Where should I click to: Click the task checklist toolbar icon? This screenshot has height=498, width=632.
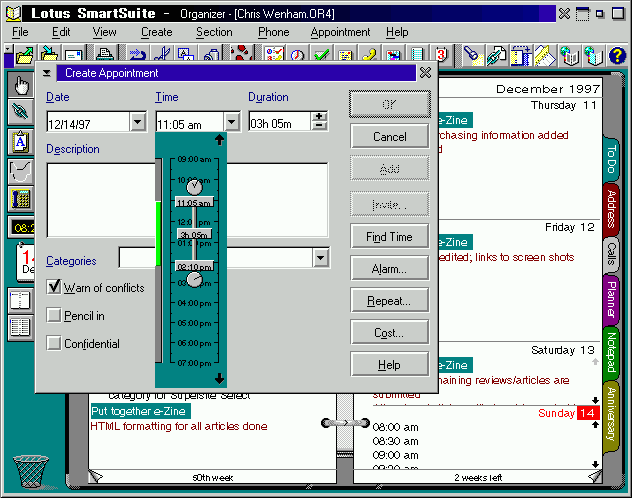pos(274,55)
